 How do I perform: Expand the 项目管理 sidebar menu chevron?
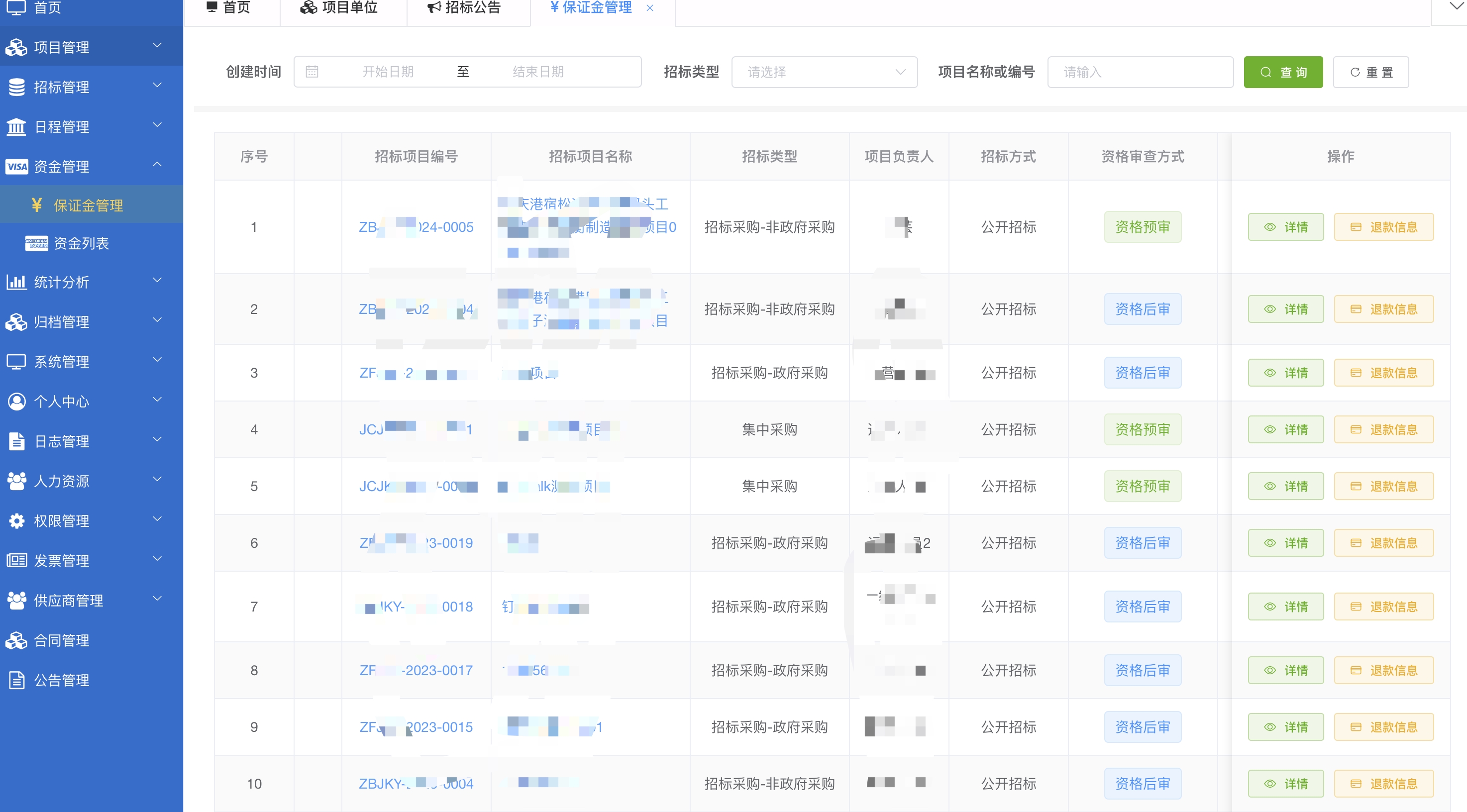(x=158, y=45)
